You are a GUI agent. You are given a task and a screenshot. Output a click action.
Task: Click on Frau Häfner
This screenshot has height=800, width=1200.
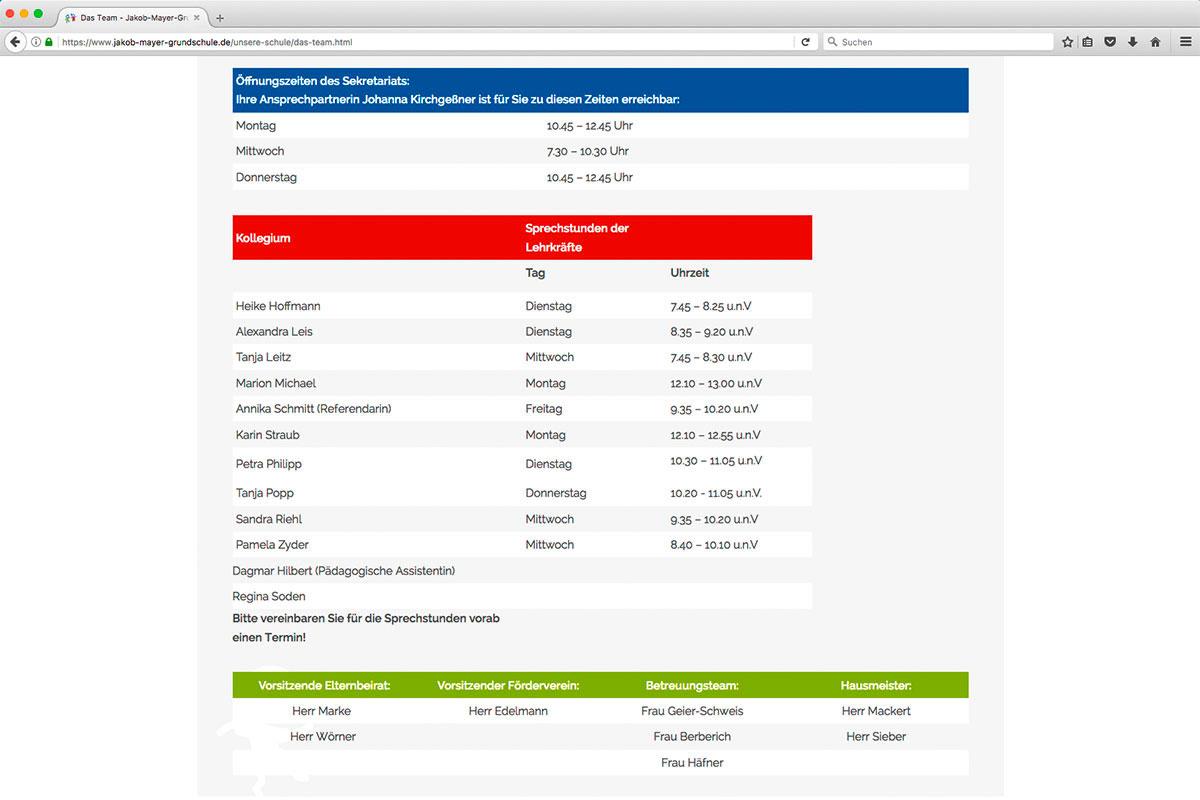(692, 763)
